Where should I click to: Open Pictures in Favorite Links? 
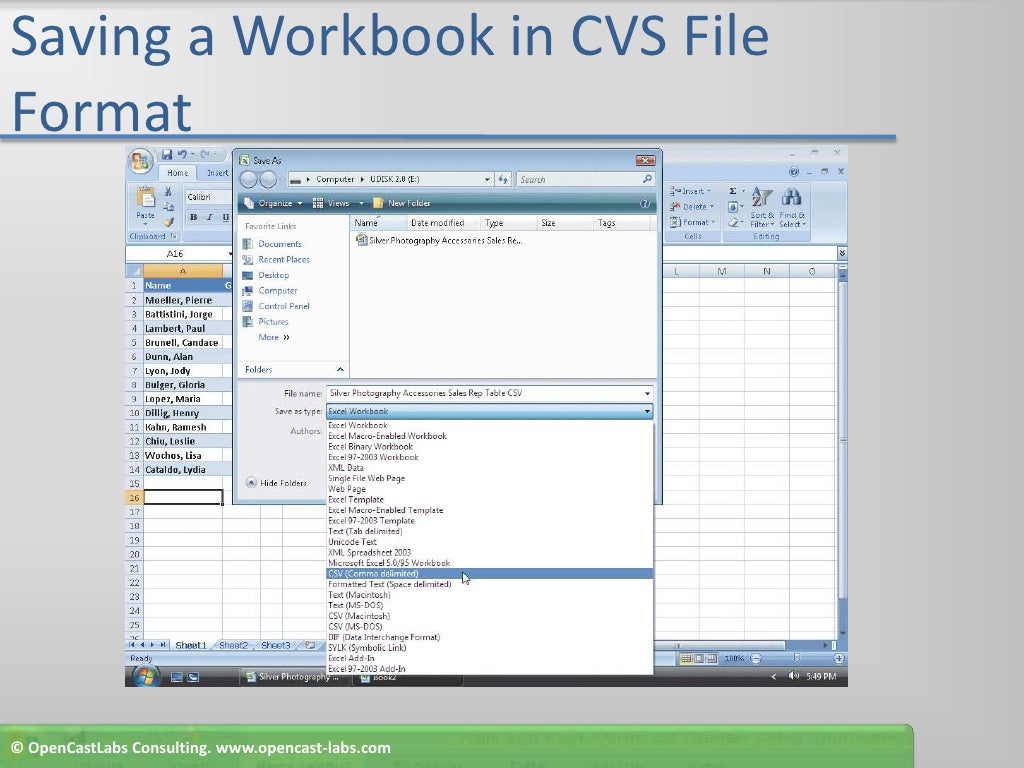tap(273, 321)
